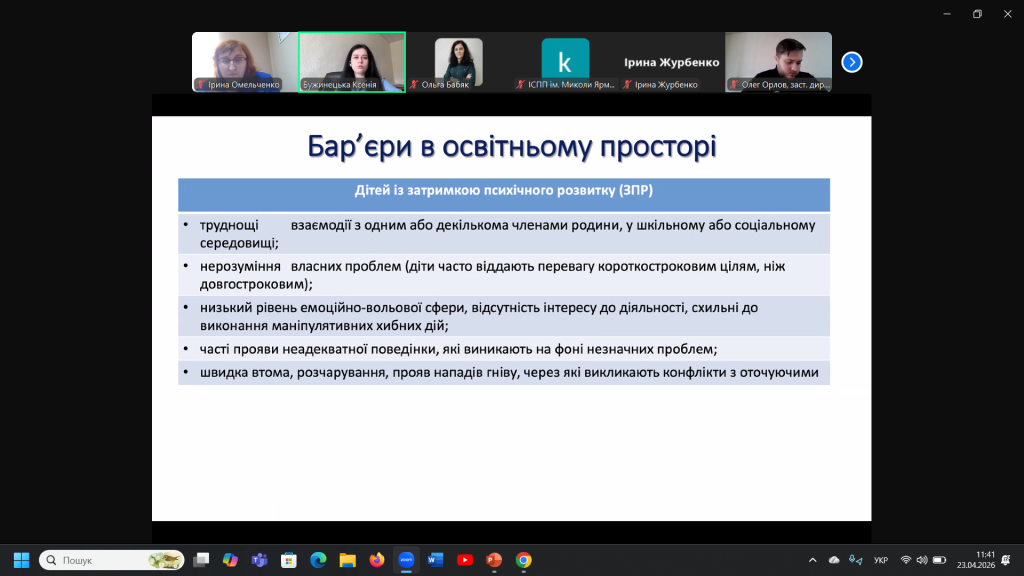Select Бужинецька Ксенія video tile
The height and width of the screenshot is (576, 1024).
click(x=351, y=61)
